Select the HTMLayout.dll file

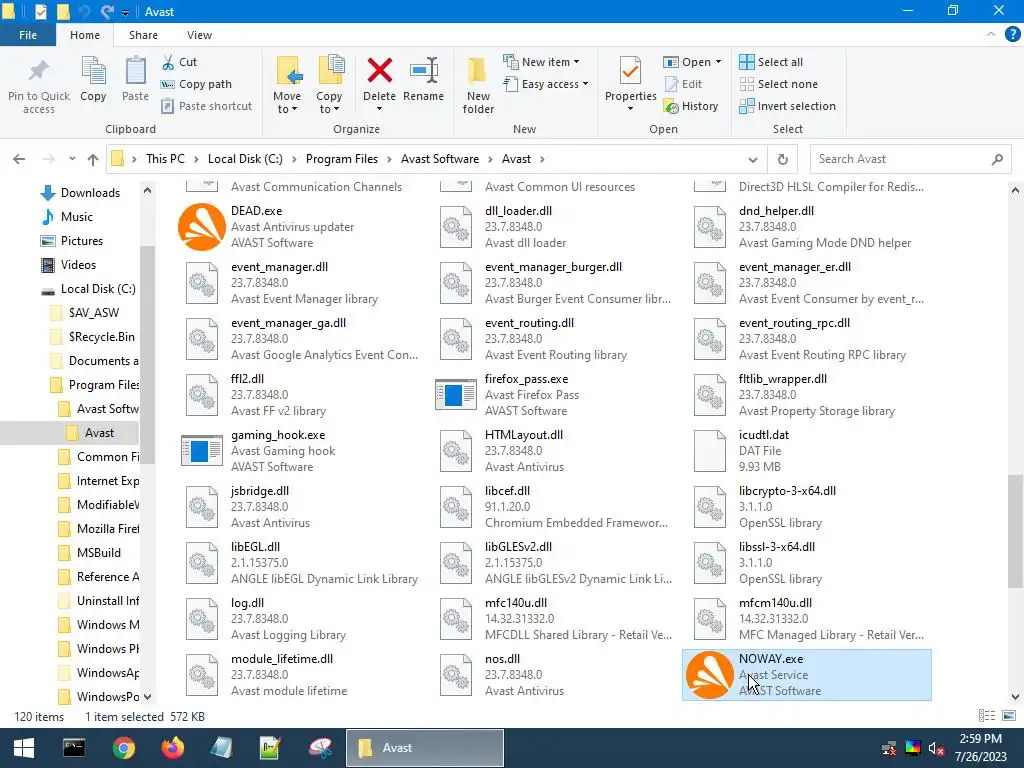click(x=554, y=451)
